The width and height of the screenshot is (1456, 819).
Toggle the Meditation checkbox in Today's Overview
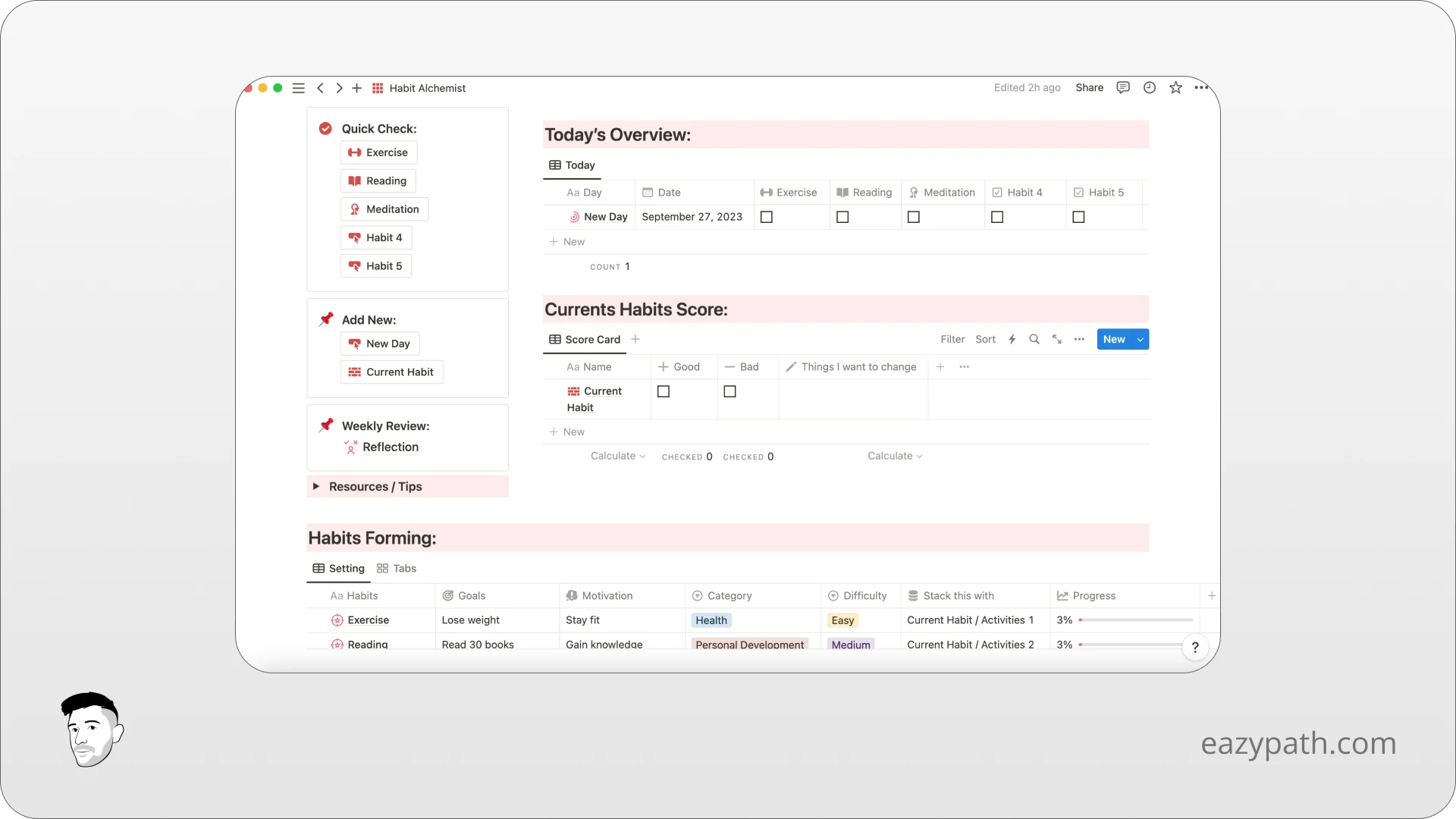pyautogui.click(x=913, y=216)
